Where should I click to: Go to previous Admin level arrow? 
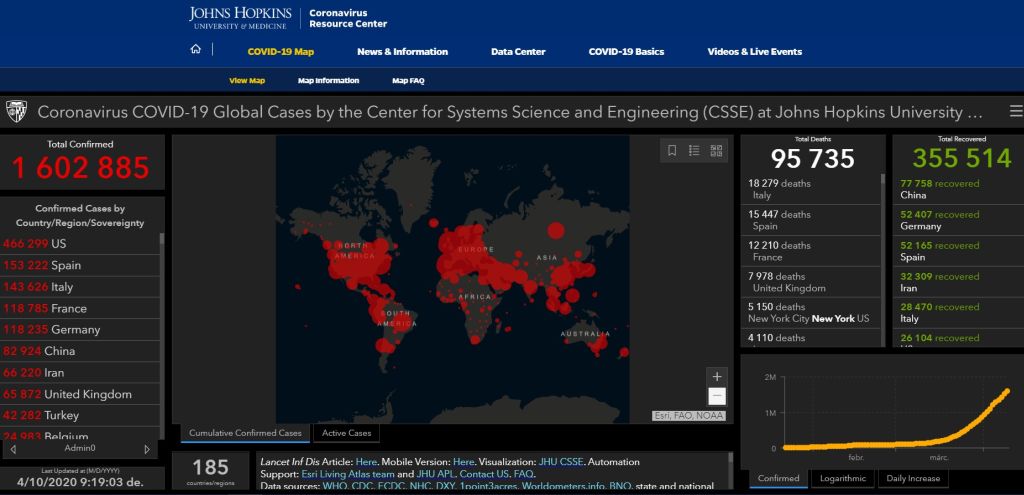click(13, 449)
